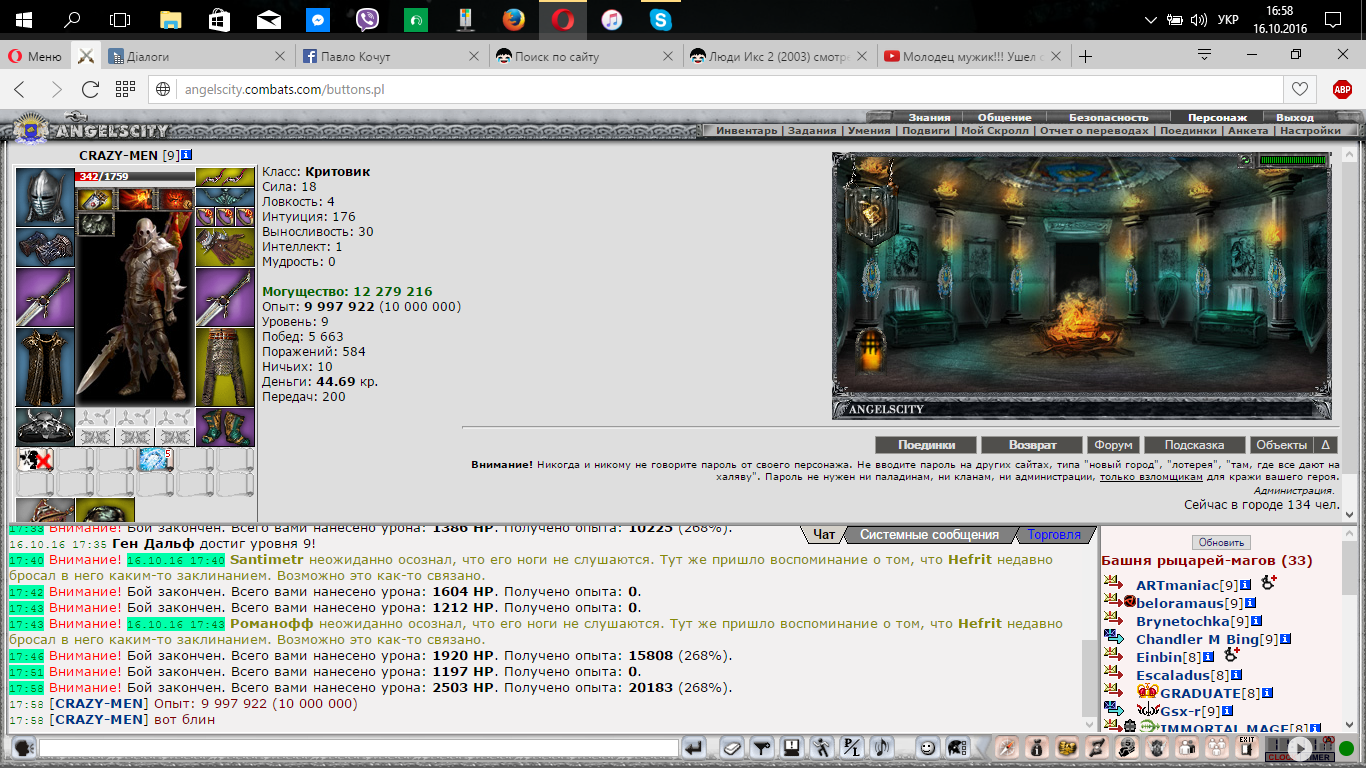Viewport: 1366px width, 768px height.
Task: Click the Форум button
Action: (1113, 445)
